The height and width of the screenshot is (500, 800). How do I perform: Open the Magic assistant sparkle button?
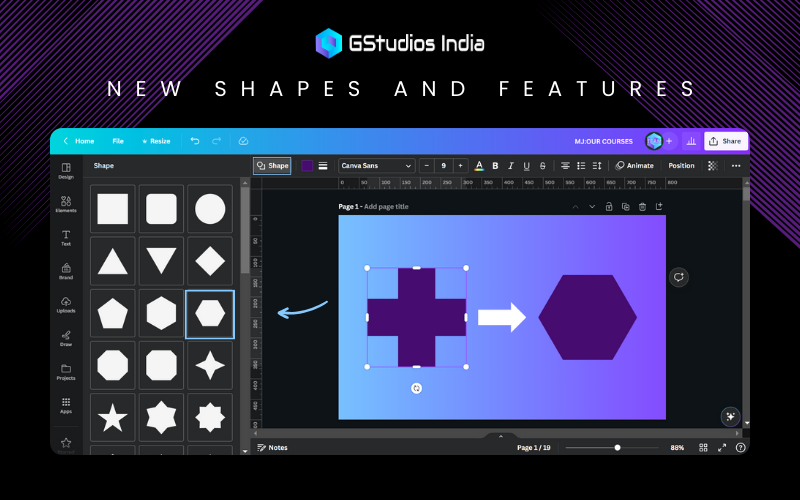[x=730, y=416]
